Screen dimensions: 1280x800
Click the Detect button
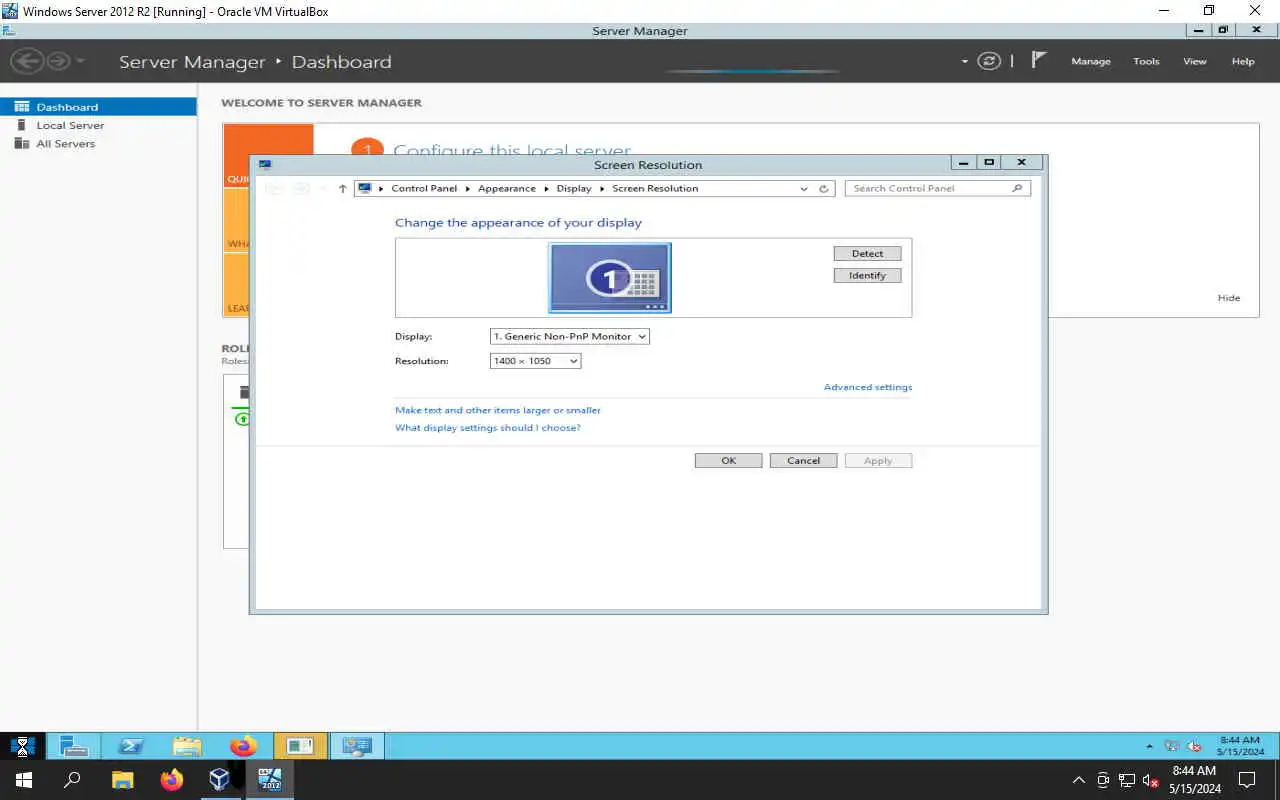click(867, 254)
